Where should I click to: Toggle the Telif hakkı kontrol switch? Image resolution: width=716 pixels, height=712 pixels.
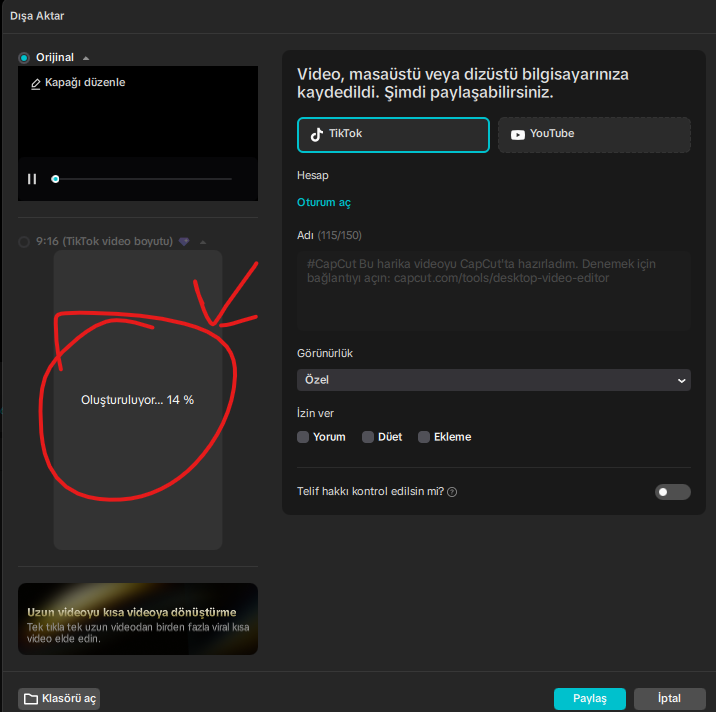[672, 492]
